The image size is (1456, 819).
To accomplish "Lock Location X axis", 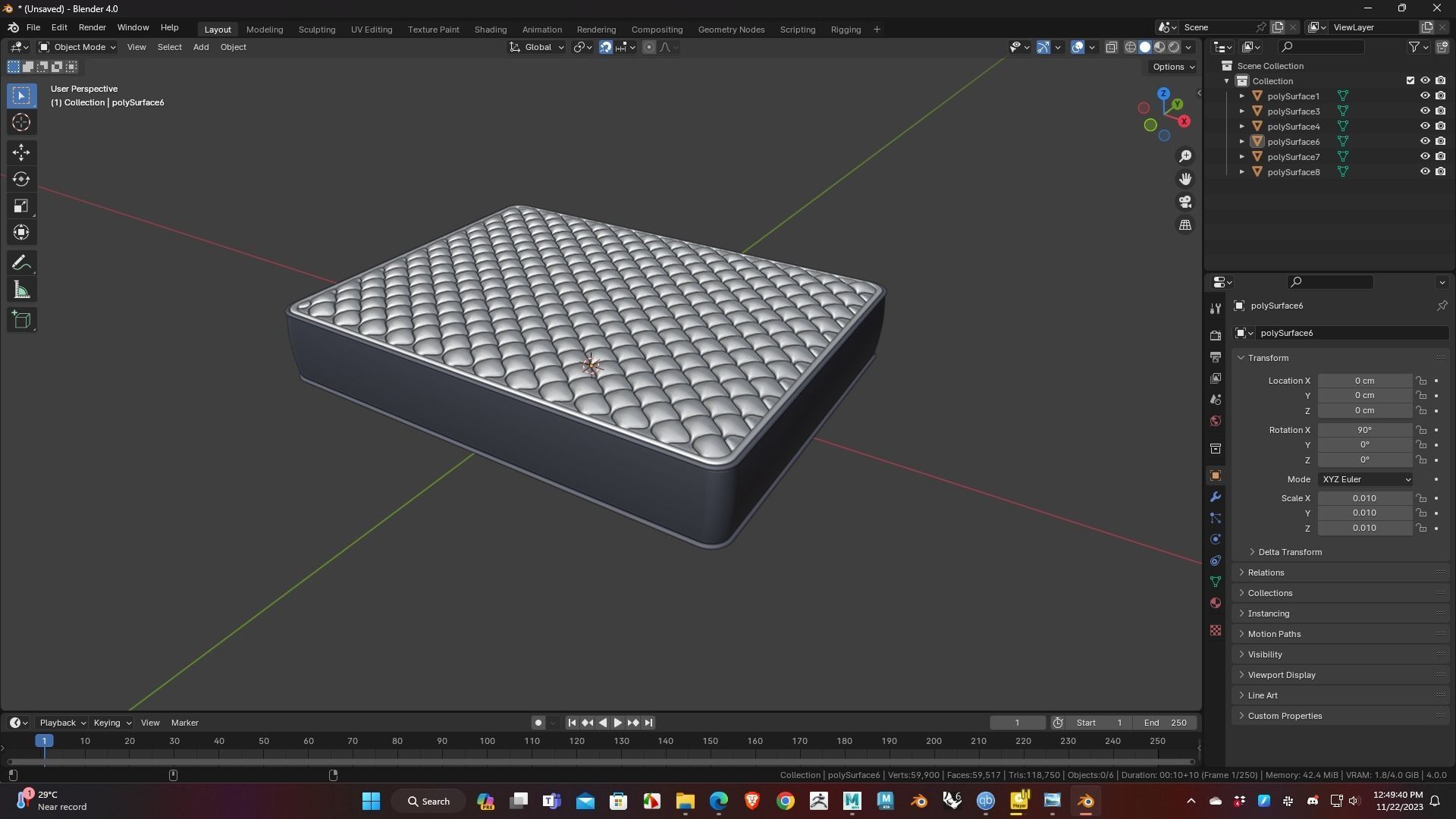I will pos(1422,381).
